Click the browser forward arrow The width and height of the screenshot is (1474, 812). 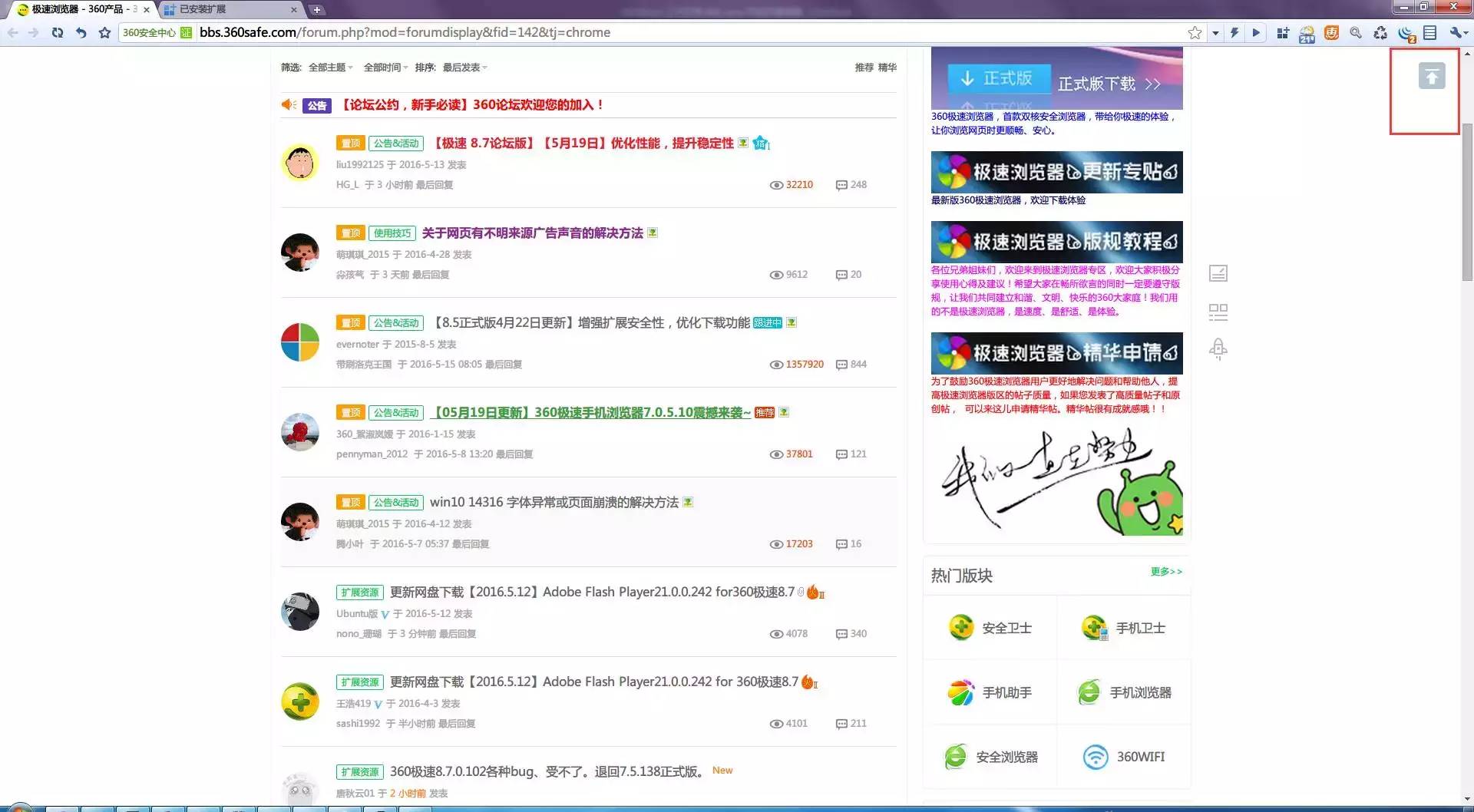(x=33, y=33)
